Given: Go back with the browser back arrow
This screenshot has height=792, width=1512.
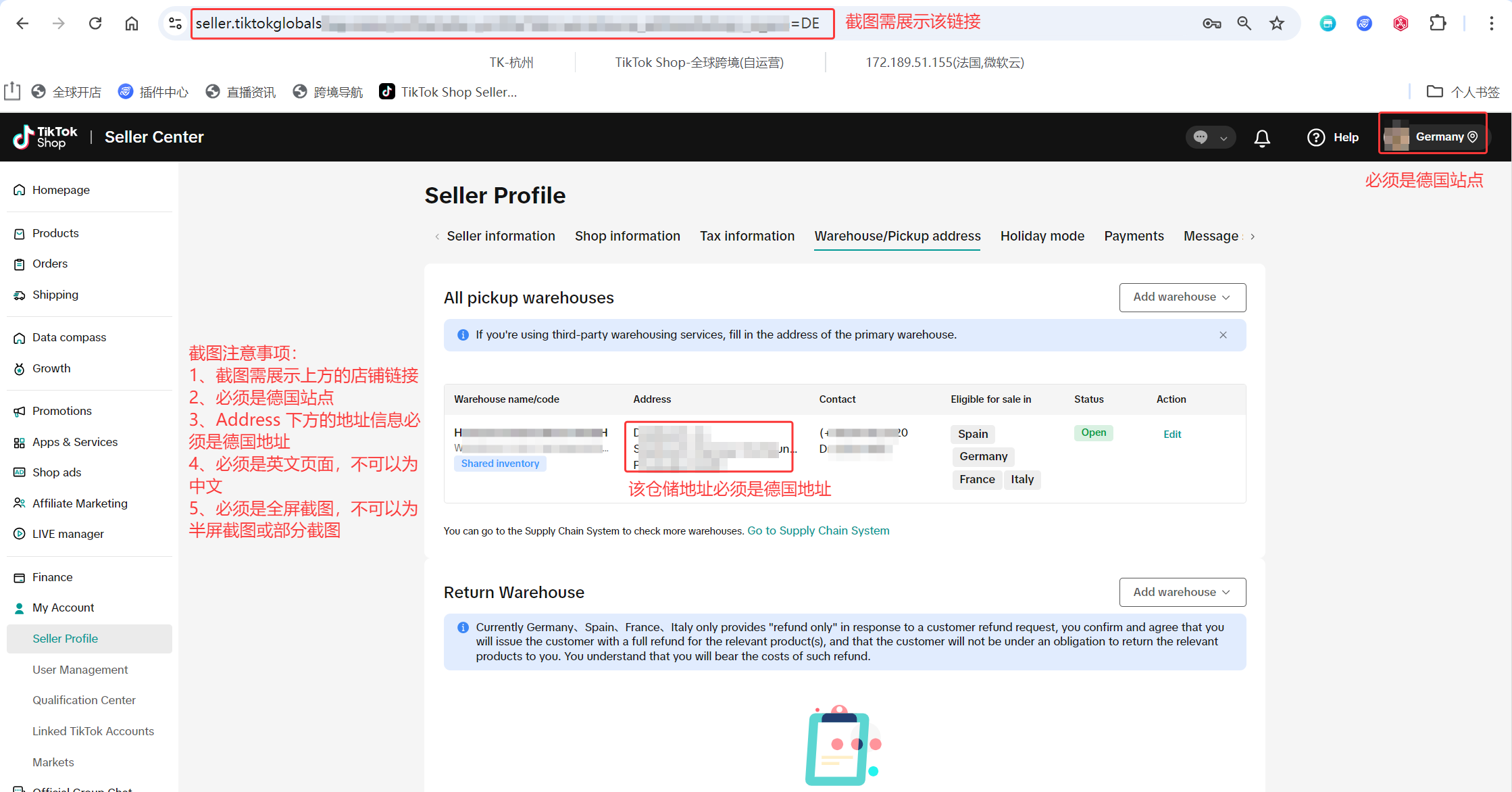Looking at the screenshot, I should (x=22, y=24).
